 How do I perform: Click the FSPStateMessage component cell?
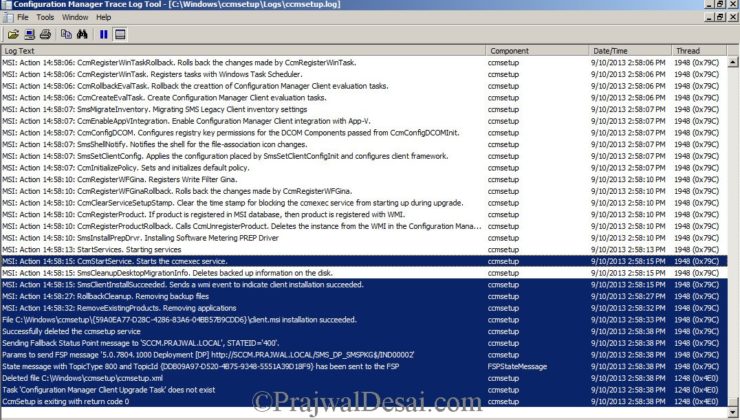point(517,366)
